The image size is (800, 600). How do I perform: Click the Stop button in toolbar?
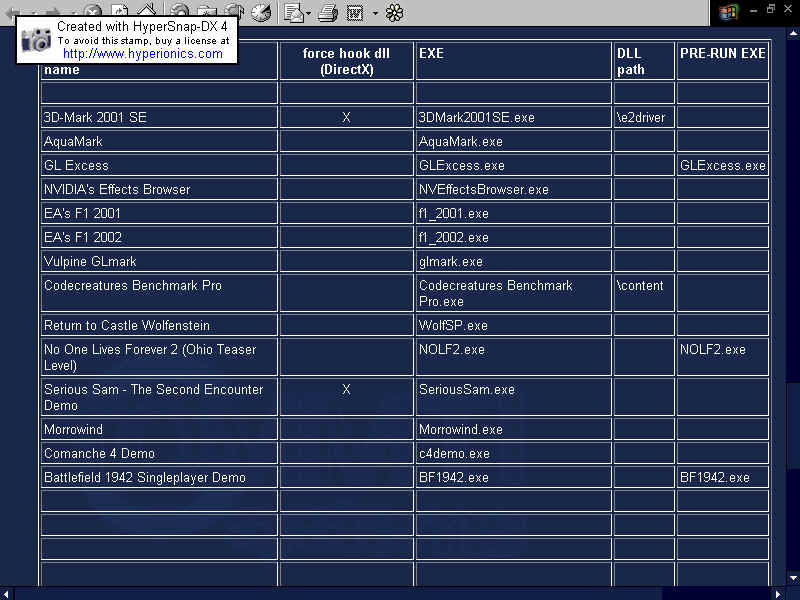pyautogui.click(x=92, y=11)
